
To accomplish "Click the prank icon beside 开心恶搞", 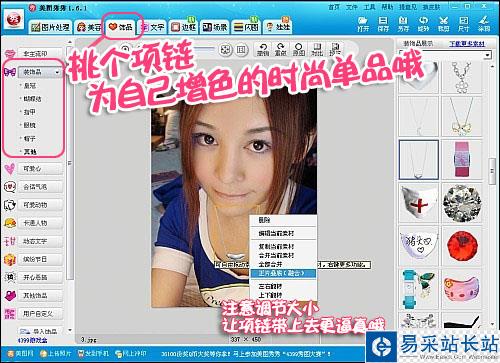I will pyautogui.click(x=10, y=277).
